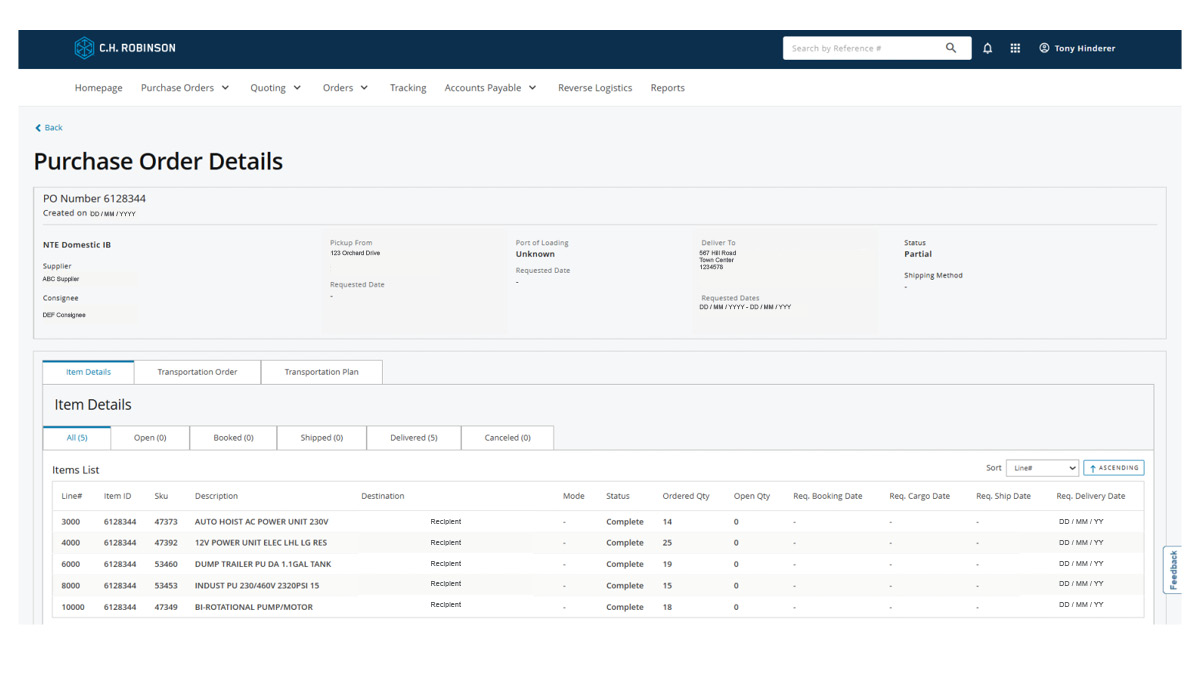Click the ascending sort arrow icon

tap(1092, 467)
